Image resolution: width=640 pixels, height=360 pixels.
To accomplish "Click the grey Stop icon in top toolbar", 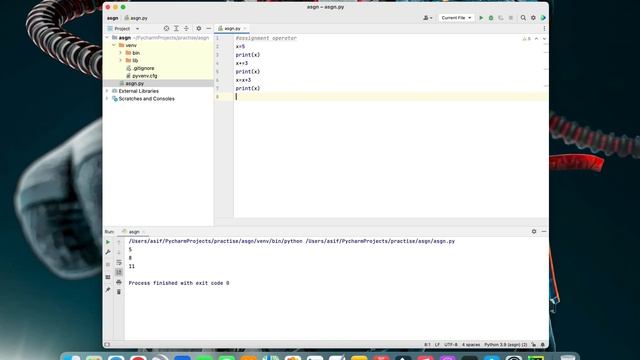I will click(x=511, y=18).
